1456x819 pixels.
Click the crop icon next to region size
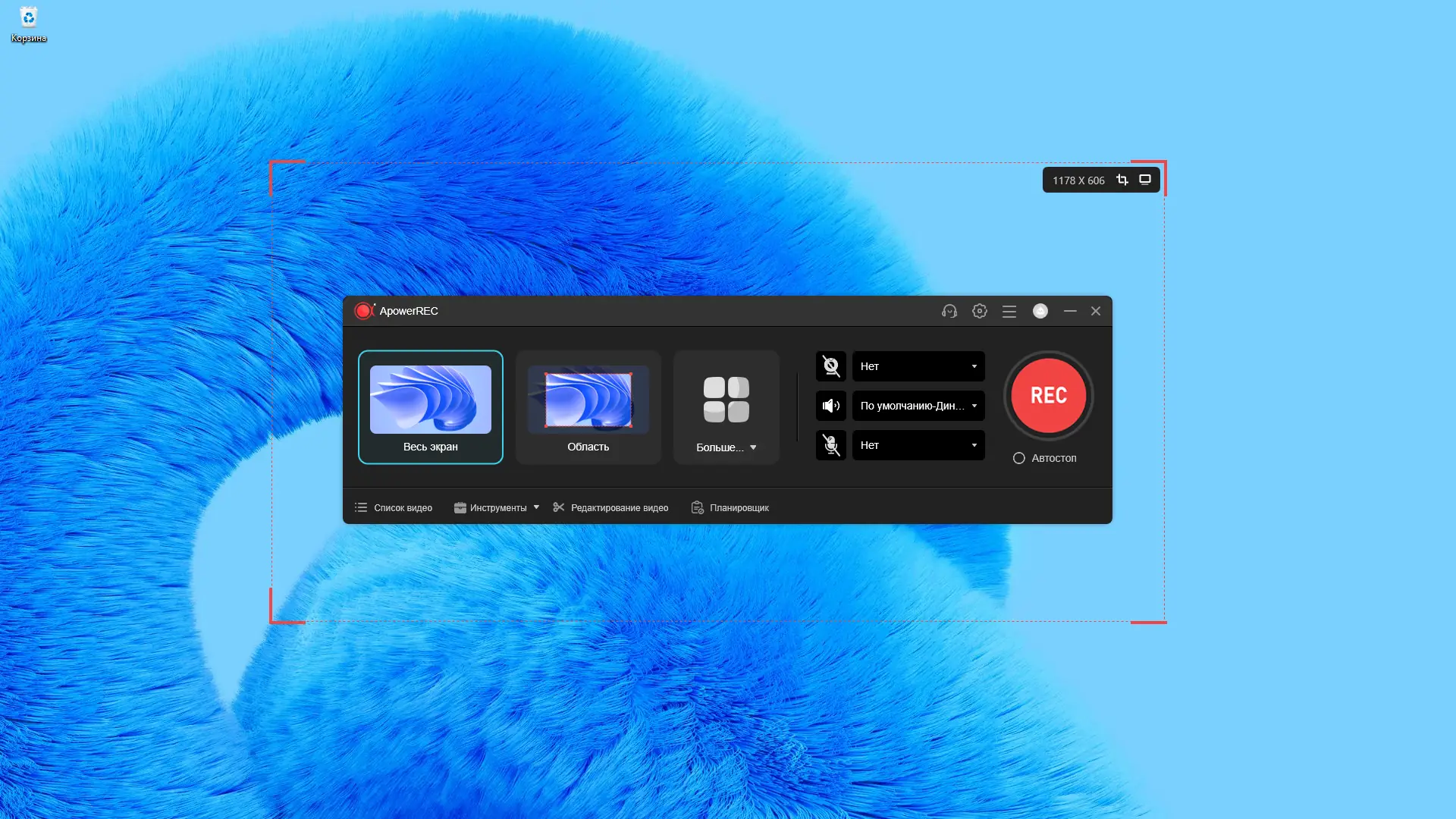(1122, 180)
